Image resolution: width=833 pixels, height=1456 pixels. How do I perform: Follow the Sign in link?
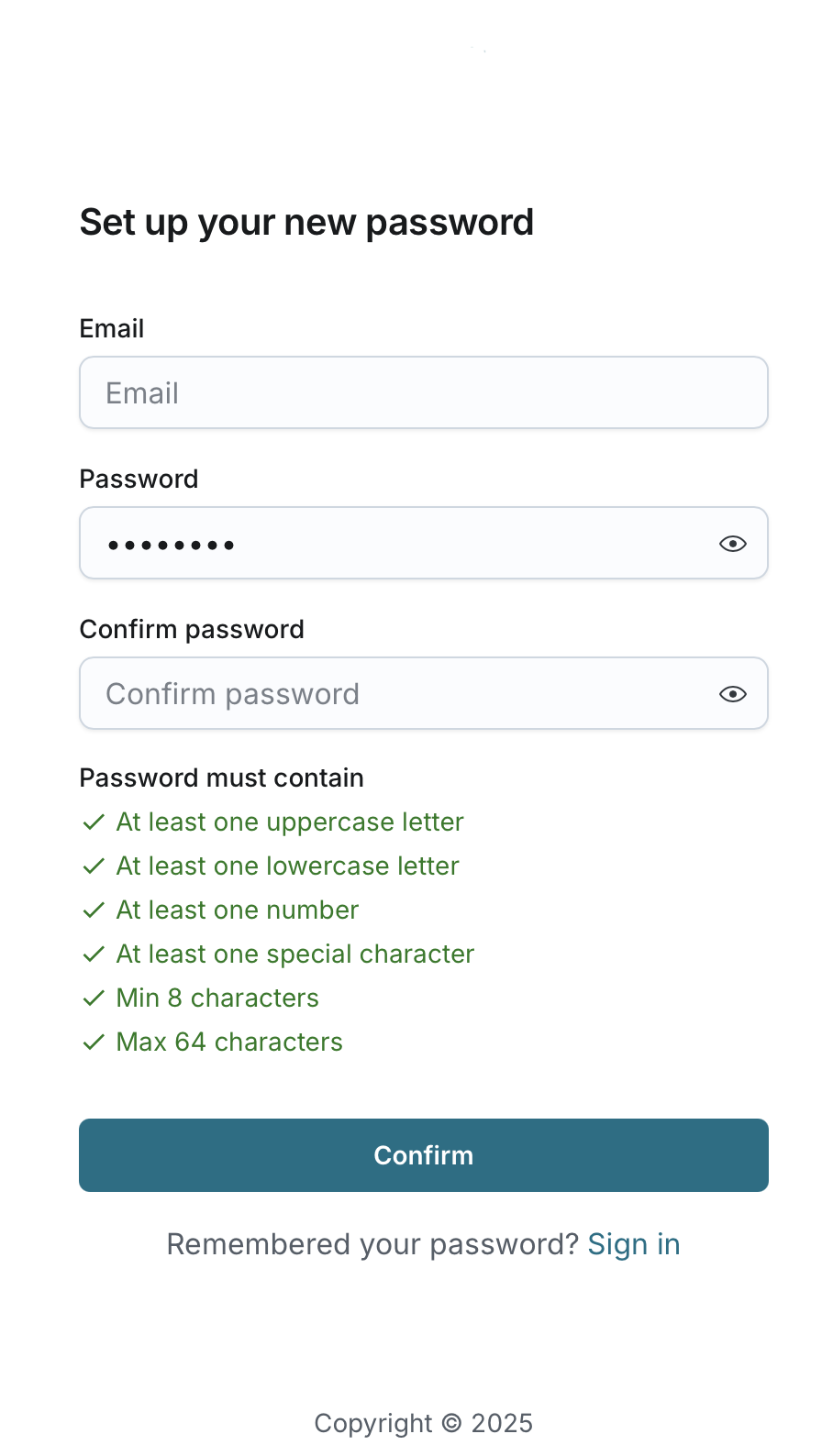point(634,1244)
